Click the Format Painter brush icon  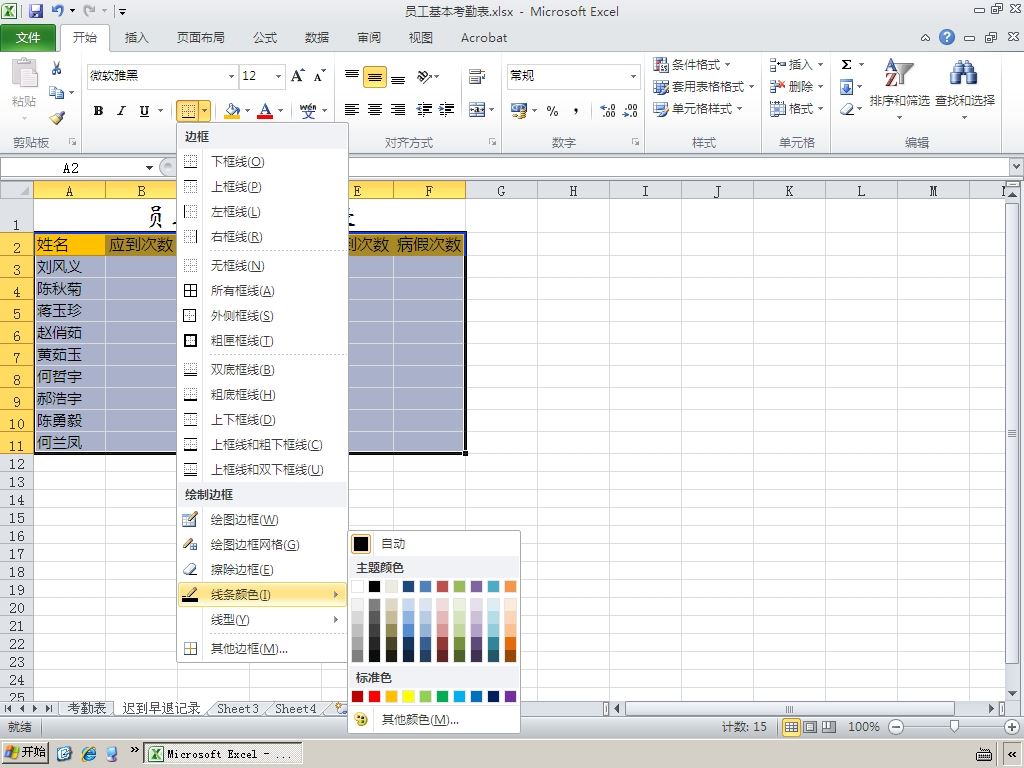pyautogui.click(x=57, y=118)
